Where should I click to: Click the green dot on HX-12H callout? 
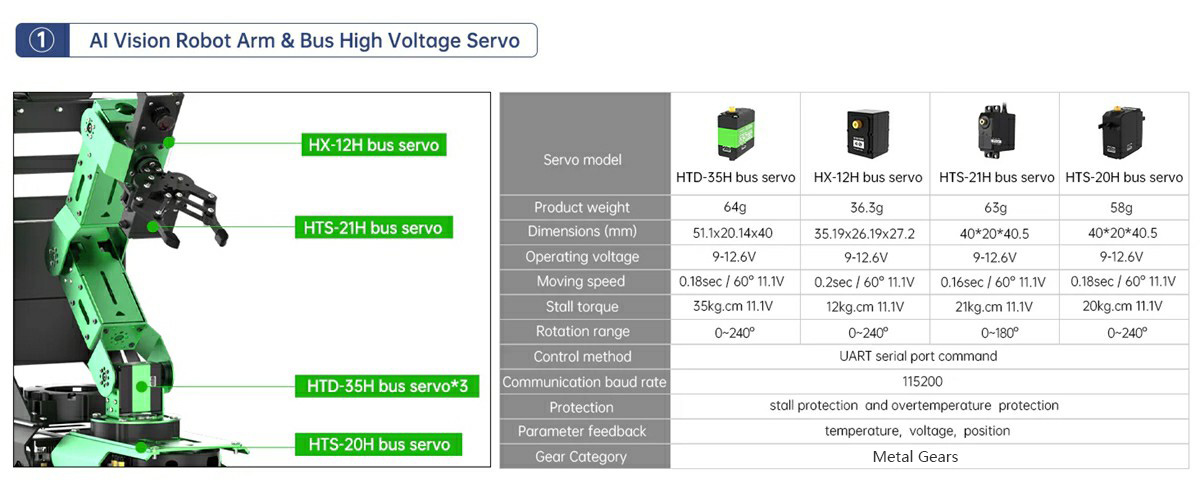coord(169,143)
